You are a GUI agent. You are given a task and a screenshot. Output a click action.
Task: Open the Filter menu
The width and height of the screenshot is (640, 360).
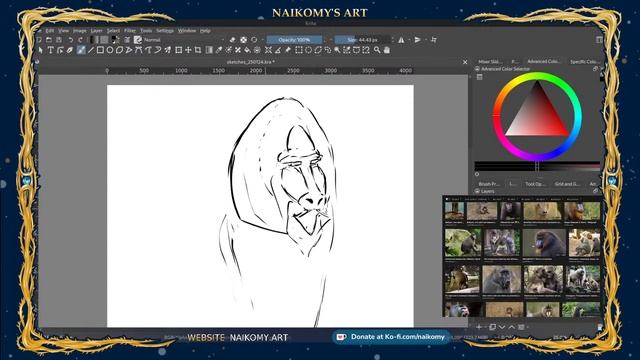point(130,31)
